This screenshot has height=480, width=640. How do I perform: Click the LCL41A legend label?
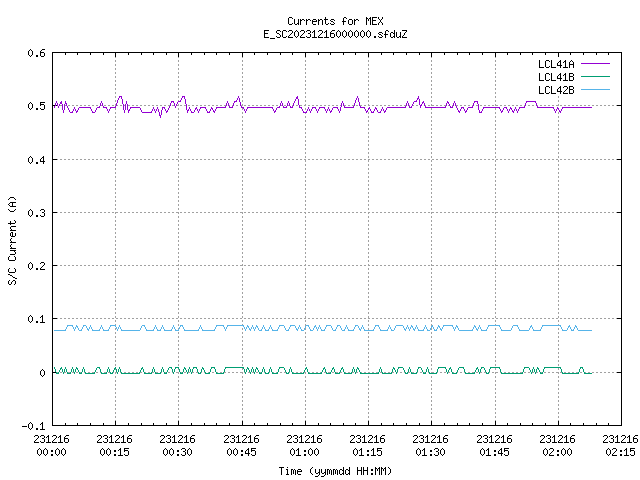click(x=556, y=64)
